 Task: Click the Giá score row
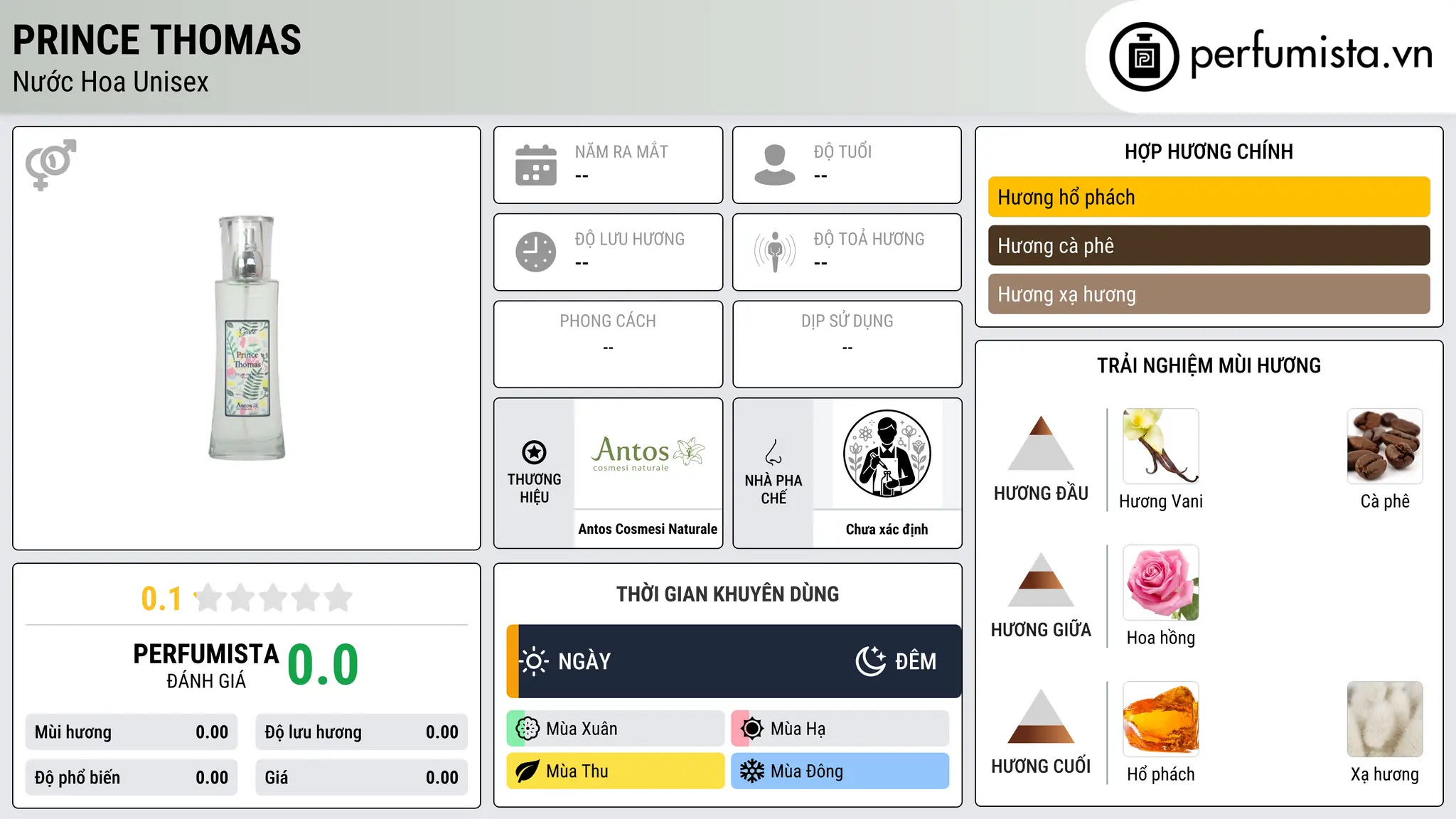pyautogui.click(x=361, y=778)
